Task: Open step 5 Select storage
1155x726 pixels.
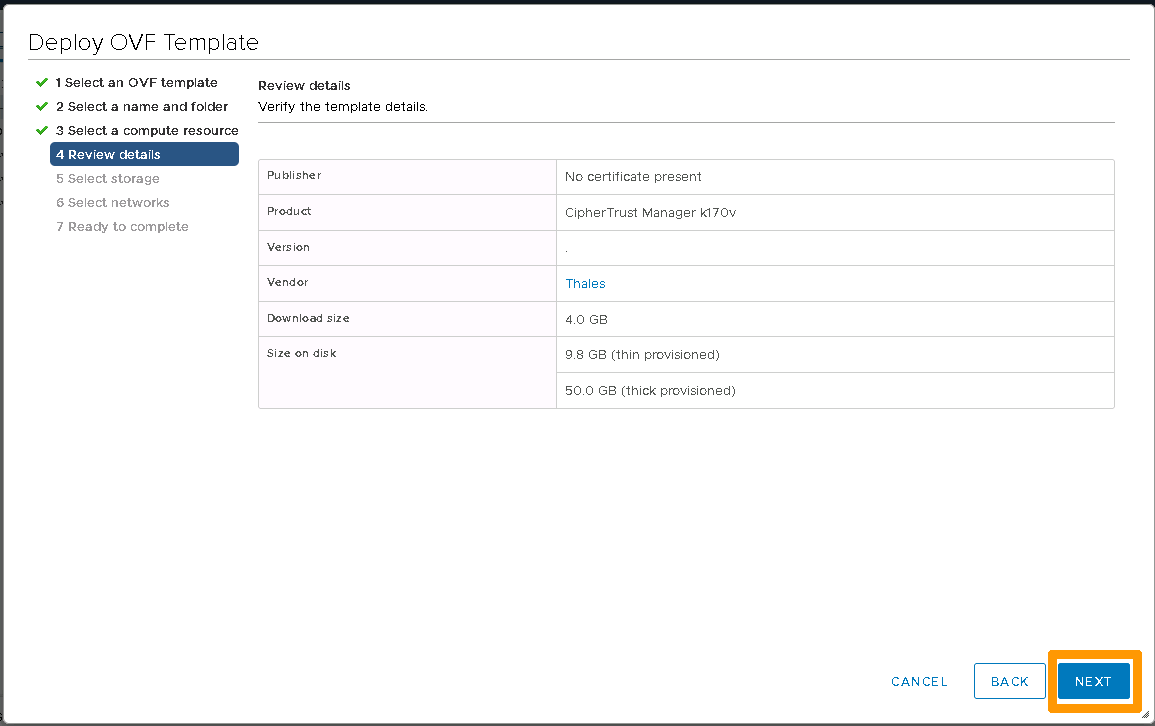Action: coord(108,178)
